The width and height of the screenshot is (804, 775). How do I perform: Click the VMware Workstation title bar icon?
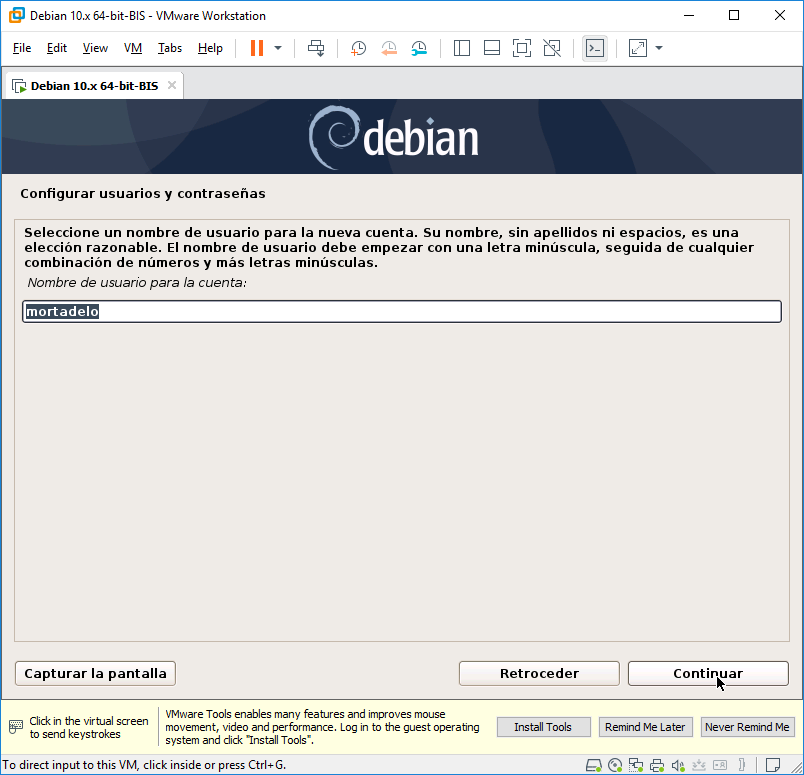coord(16,15)
